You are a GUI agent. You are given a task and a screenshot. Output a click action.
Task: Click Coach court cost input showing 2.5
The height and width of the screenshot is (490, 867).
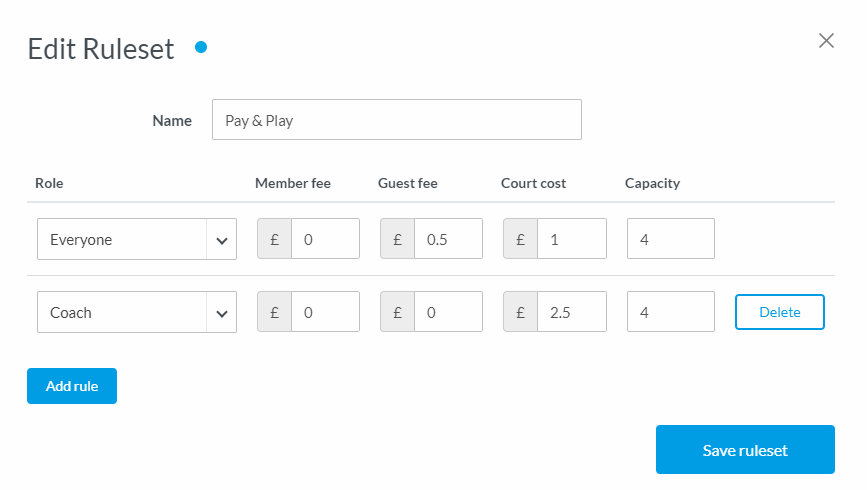click(571, 312)
